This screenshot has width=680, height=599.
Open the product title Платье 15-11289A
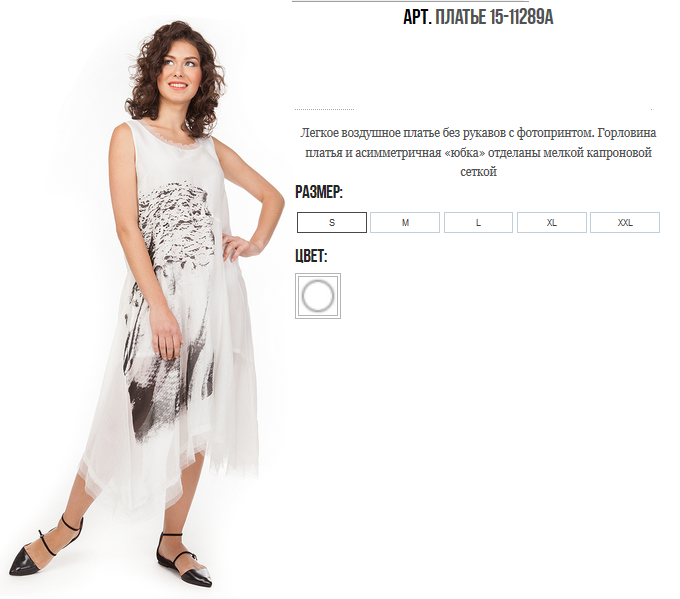(494, 17)
